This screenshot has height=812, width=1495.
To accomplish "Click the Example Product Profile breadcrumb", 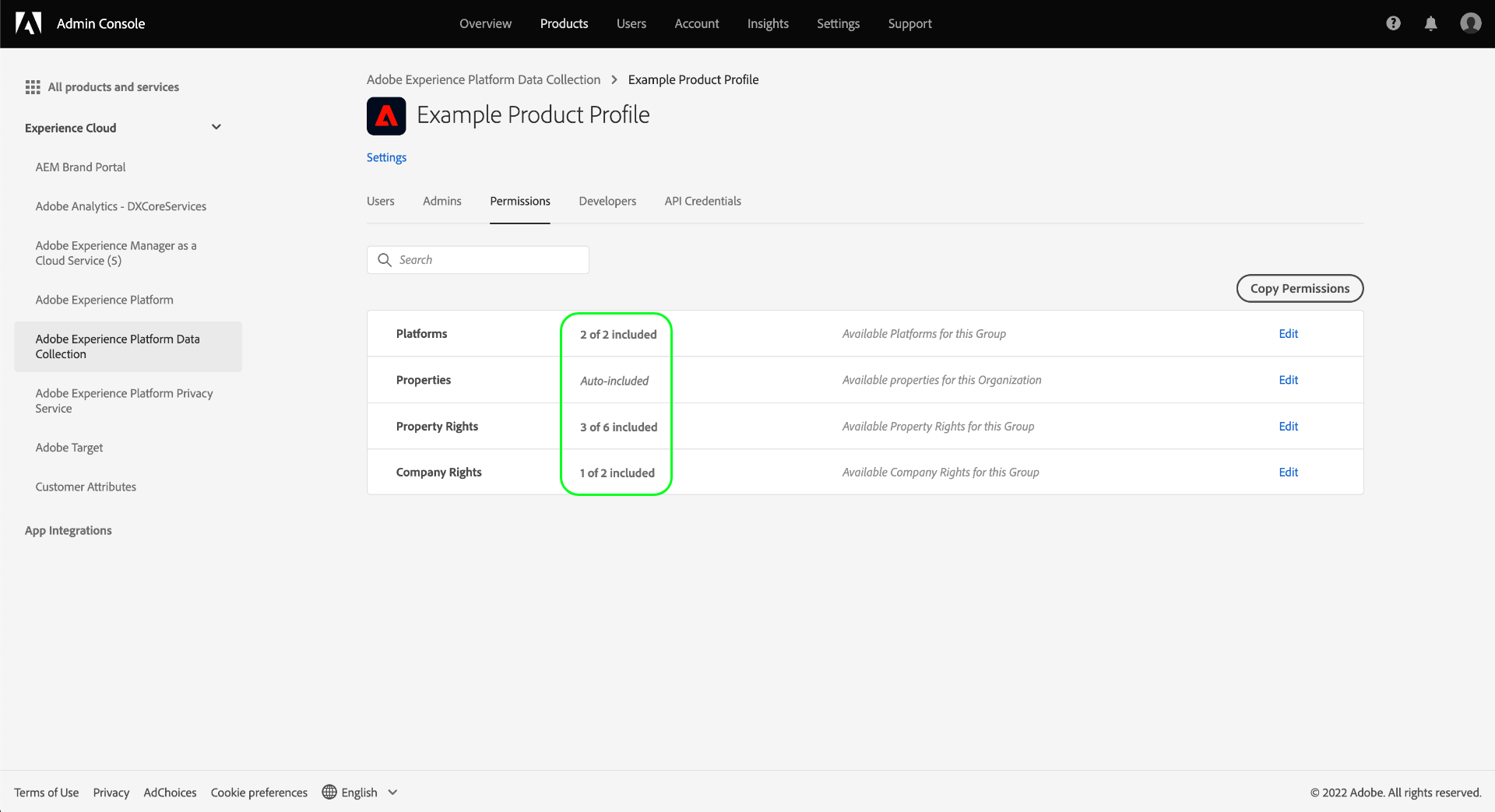I will tap(693, 79).
